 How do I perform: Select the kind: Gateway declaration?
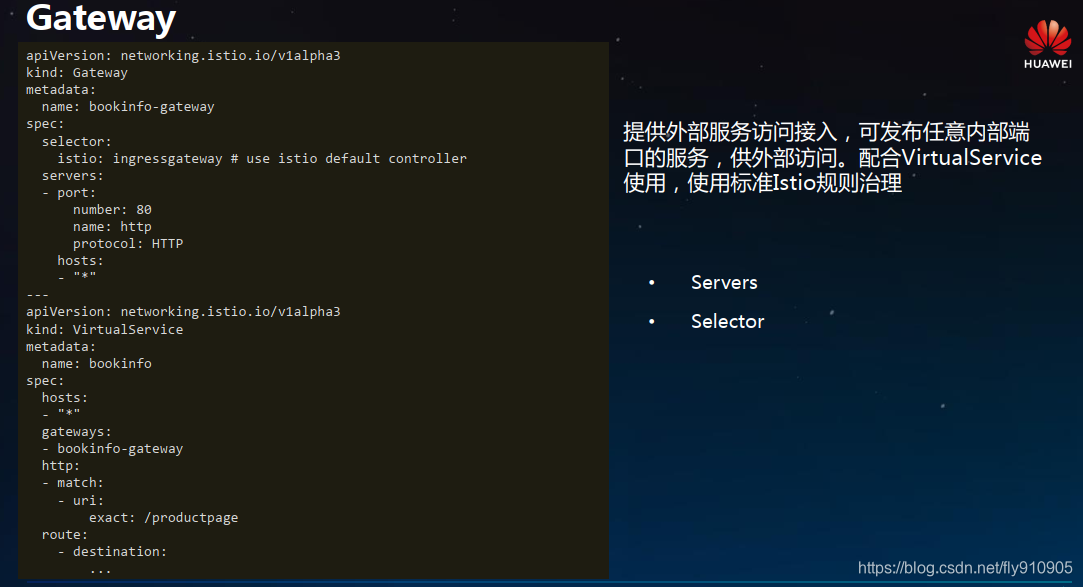click(x=76, y=72)
